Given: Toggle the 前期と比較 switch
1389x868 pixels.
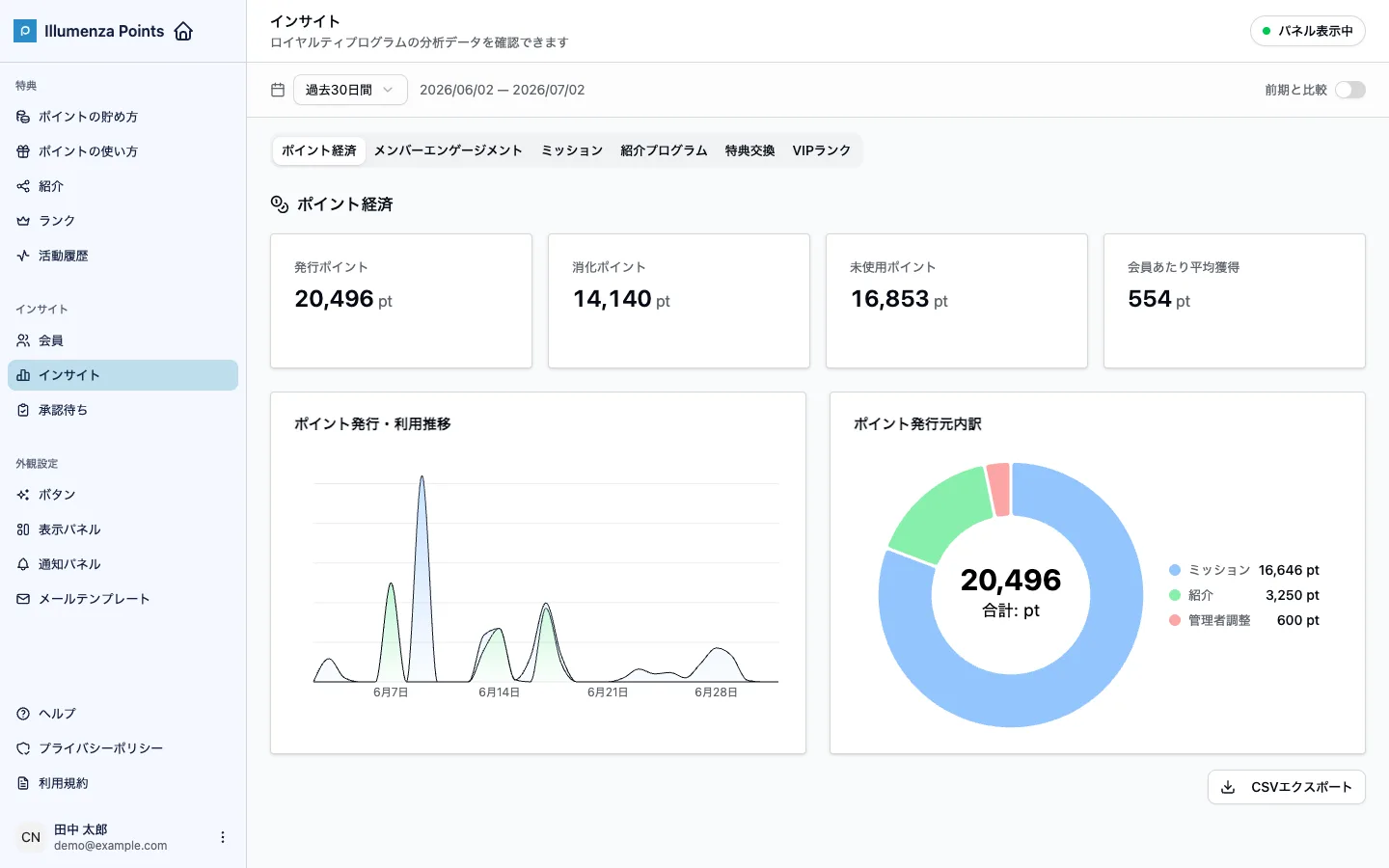Looking at the screenshot, I should pos(1350,90).
